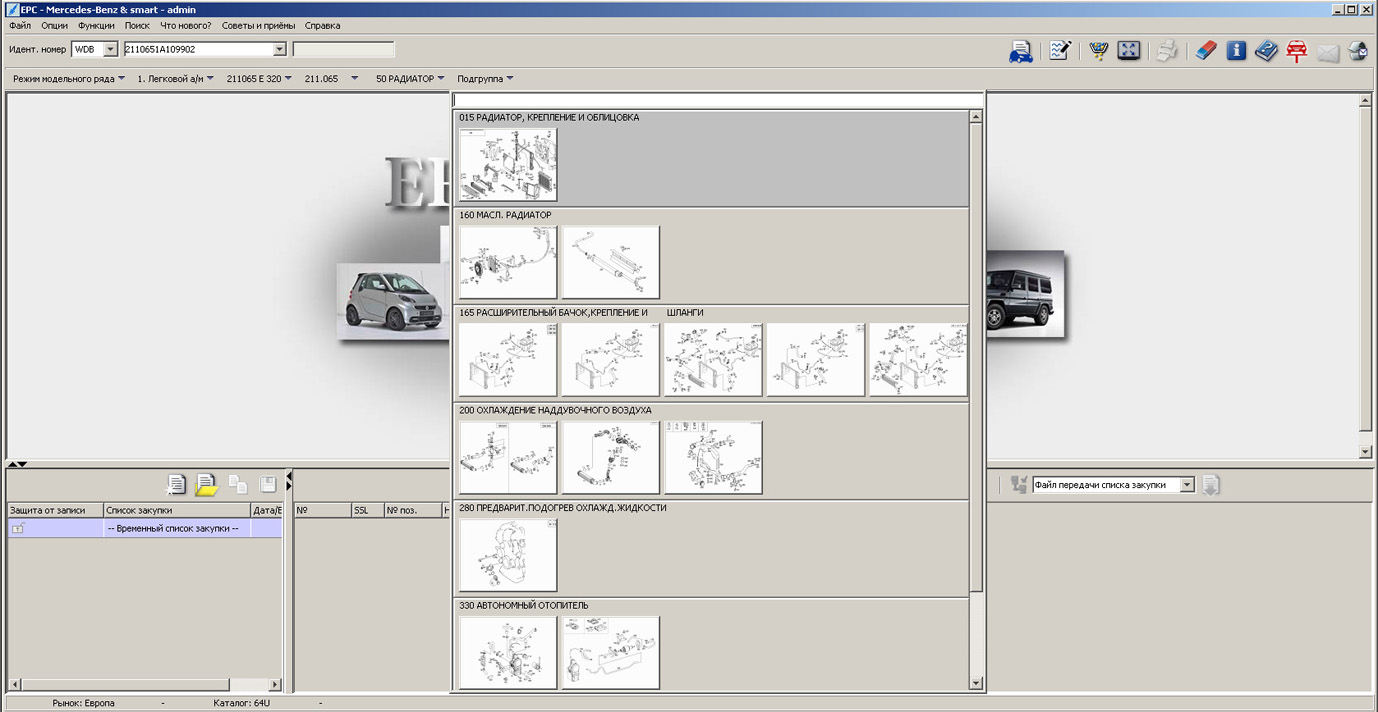1378x712 pixels.
Task: Open the 50 РАДИАТОР group dropdown
Action: tap(410, 78)
